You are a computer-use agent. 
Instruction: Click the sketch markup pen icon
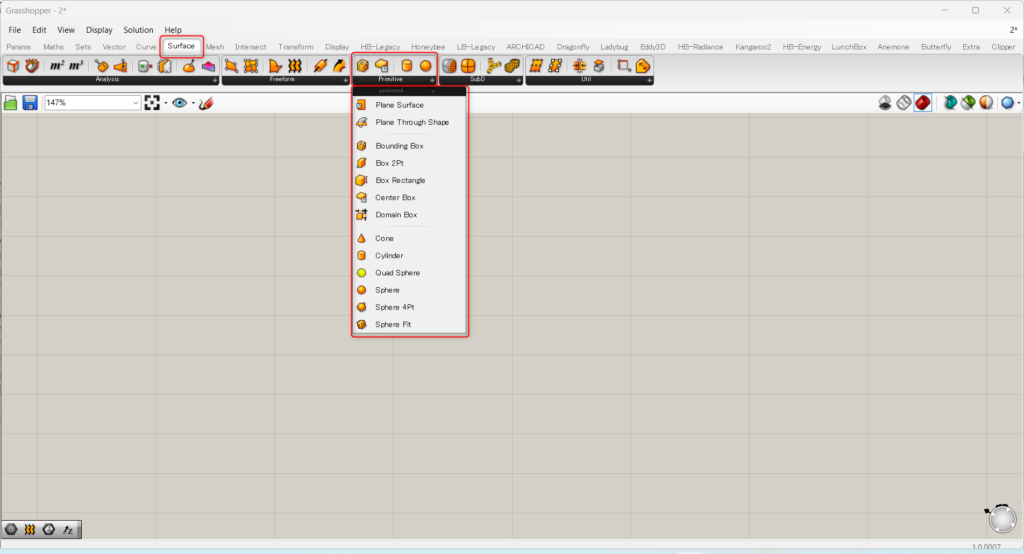click(x=206, y=103)
